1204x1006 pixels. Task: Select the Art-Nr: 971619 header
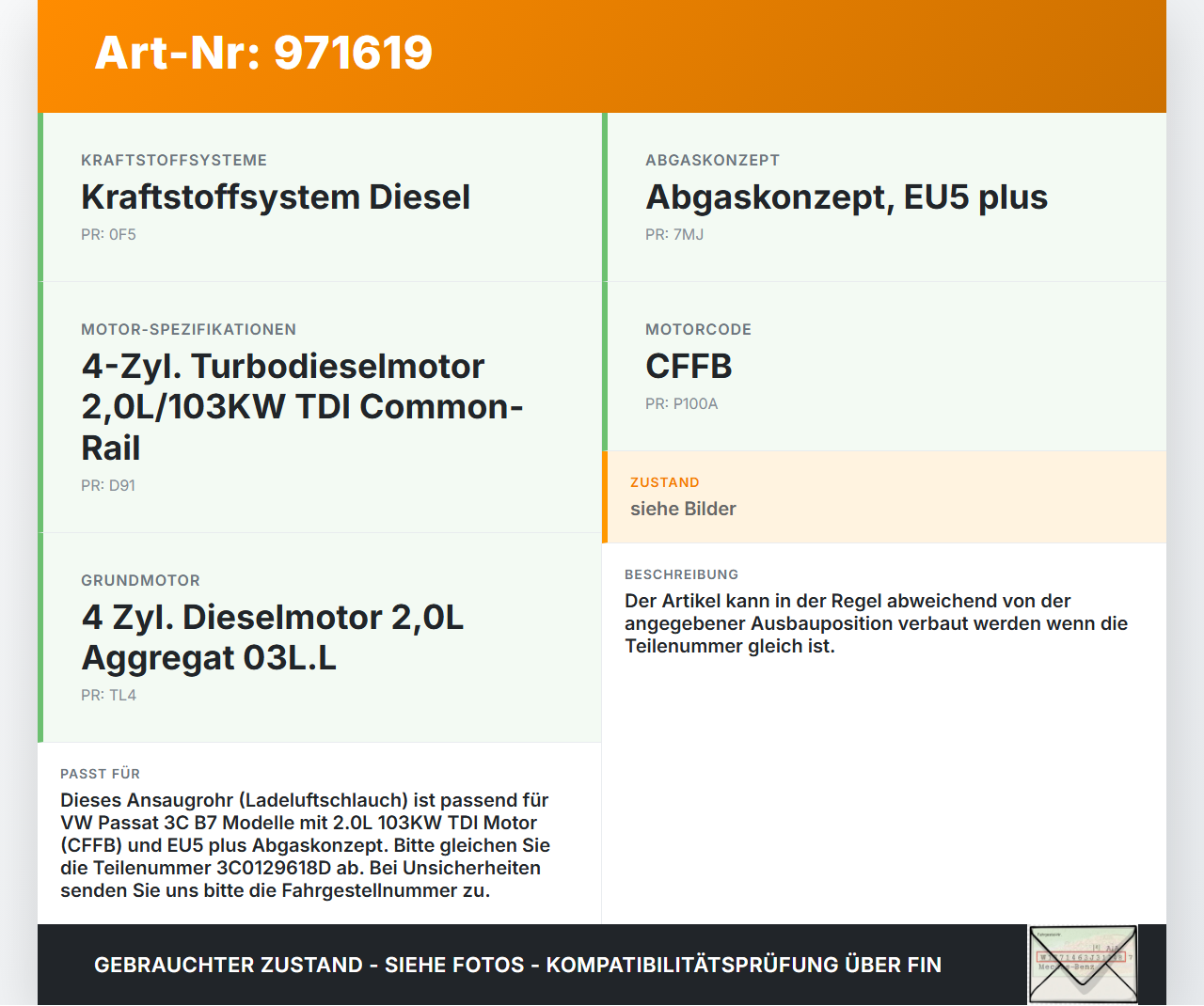tap(263, 54)
